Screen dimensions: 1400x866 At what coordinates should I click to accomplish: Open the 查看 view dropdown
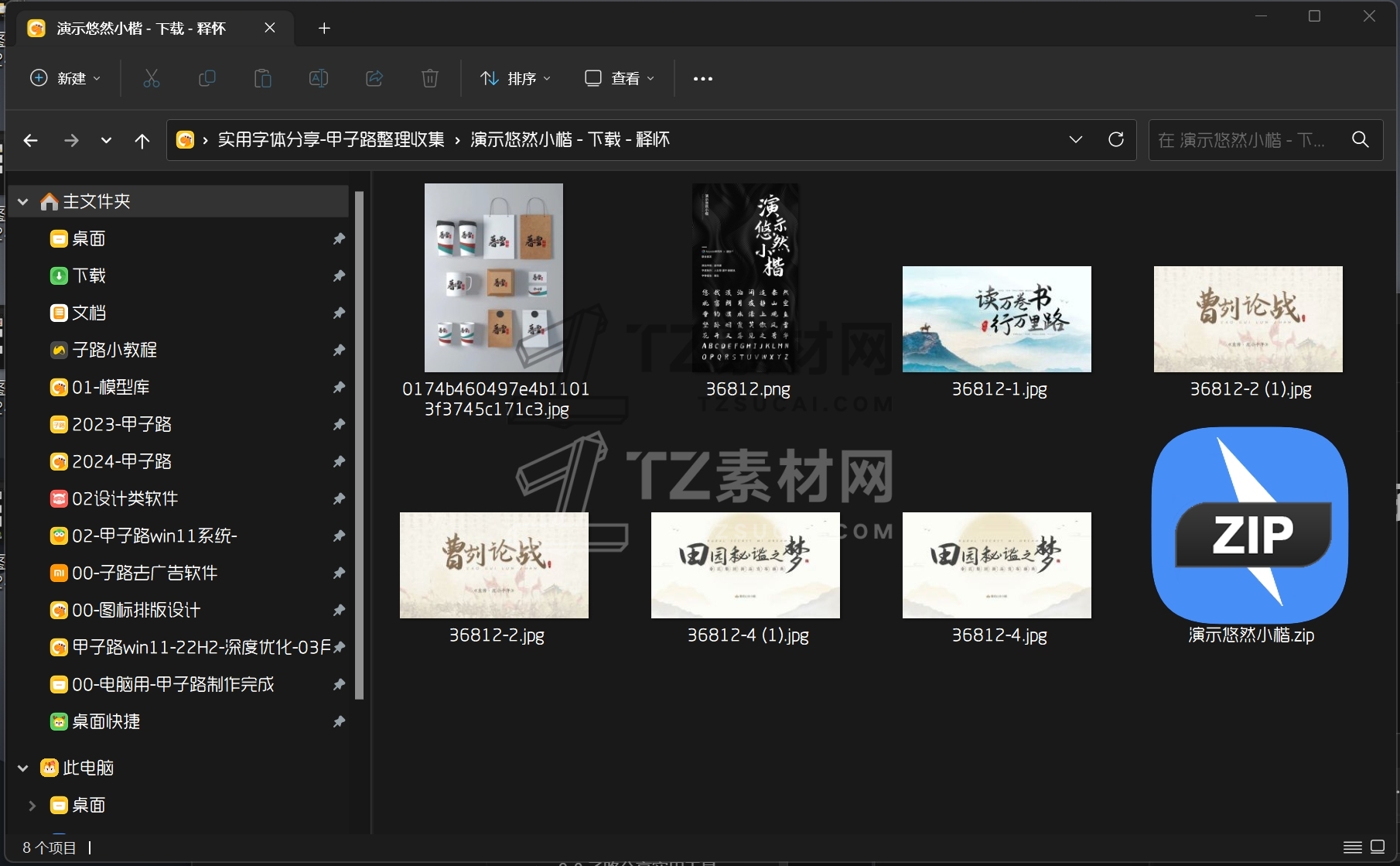point(620,78)
